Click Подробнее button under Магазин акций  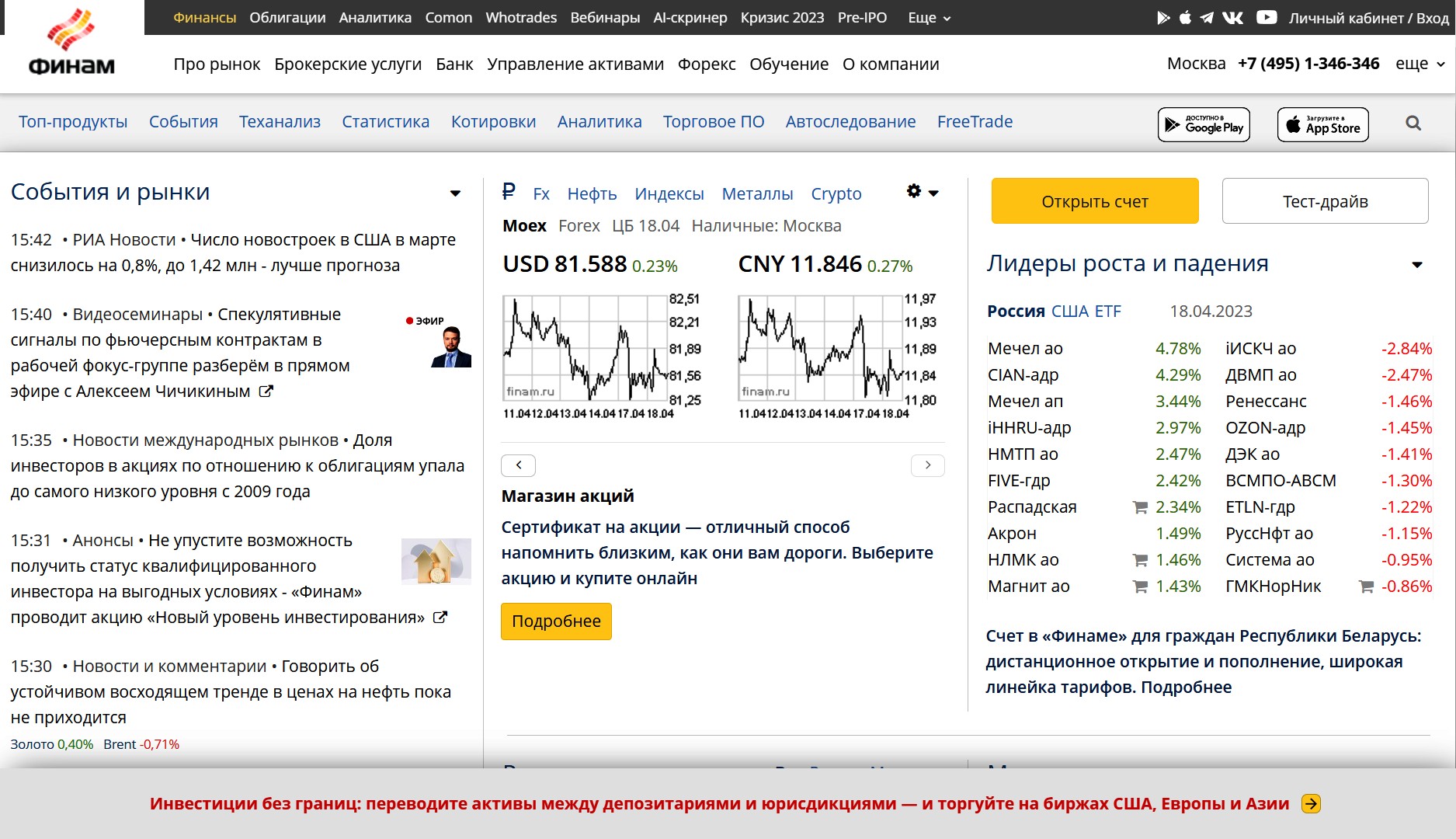click(x=556, y=621)
